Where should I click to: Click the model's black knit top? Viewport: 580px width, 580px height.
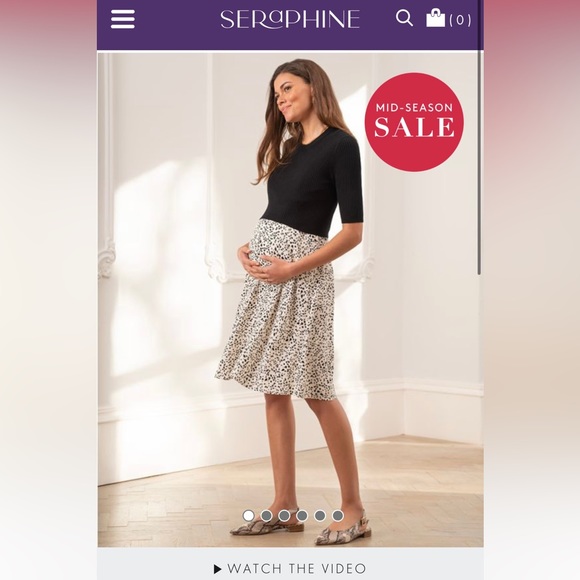click(x=314, y=183)
